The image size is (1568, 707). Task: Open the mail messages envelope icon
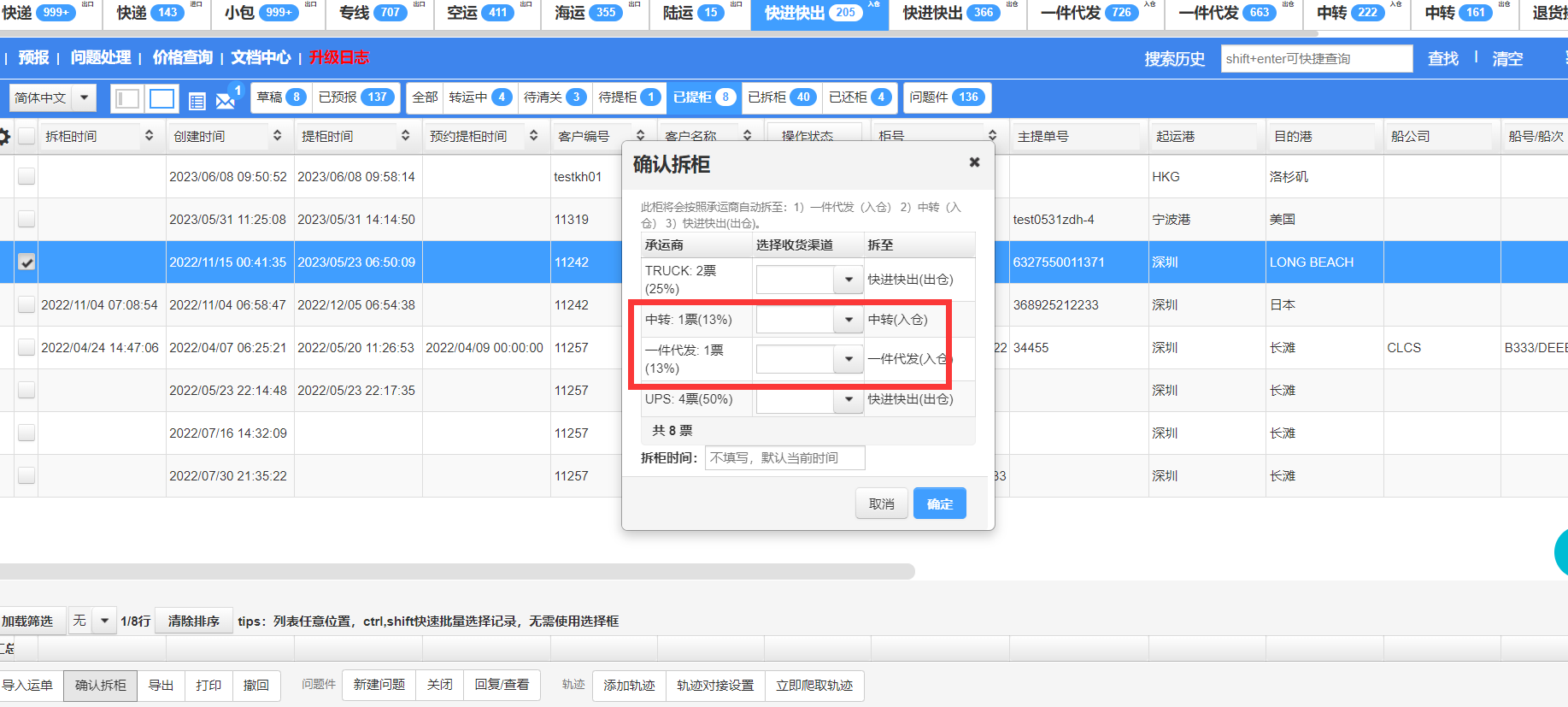pyautogui.click(x=226, y=101)
